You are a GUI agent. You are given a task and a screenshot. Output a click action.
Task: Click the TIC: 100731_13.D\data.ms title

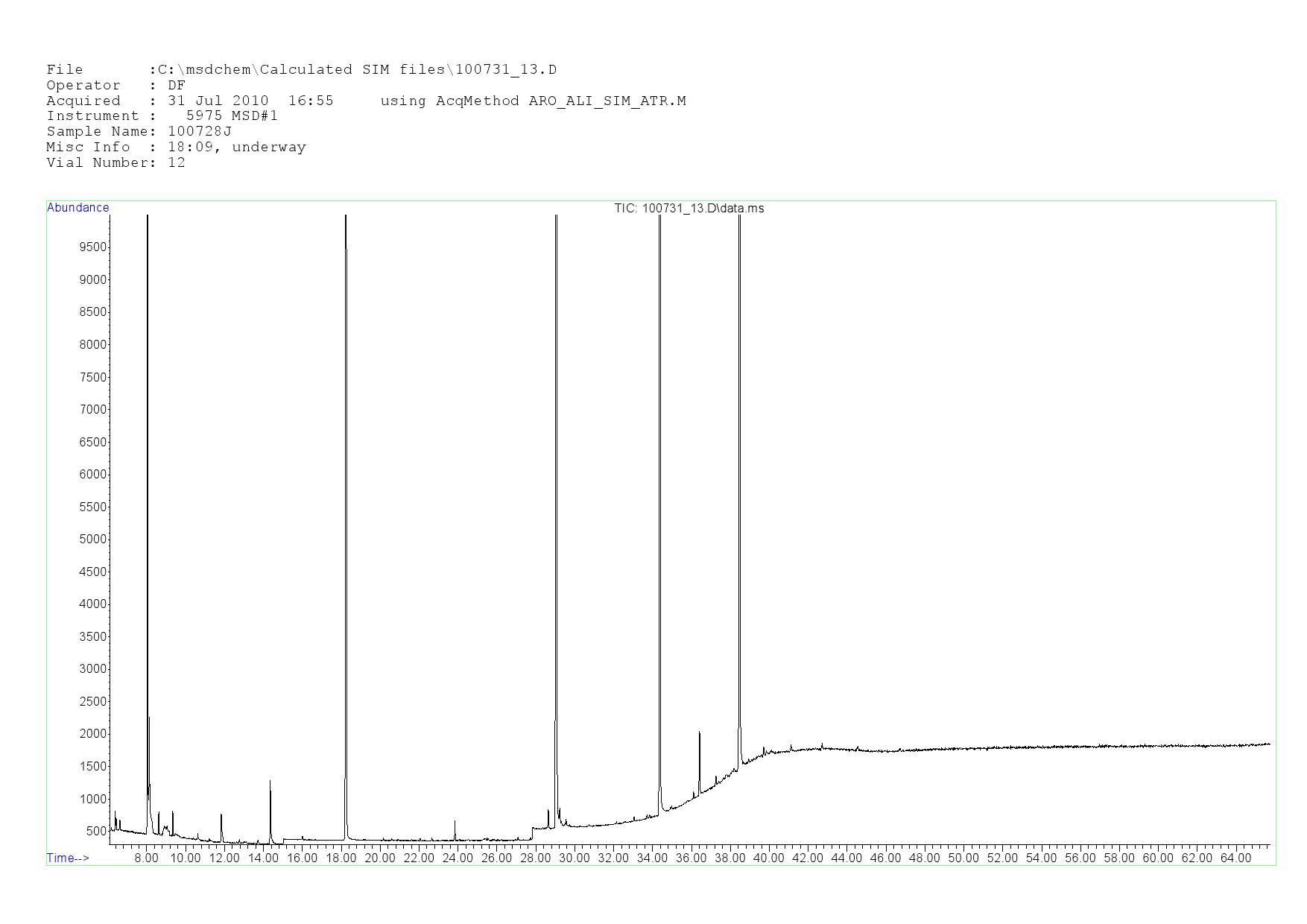689,209
